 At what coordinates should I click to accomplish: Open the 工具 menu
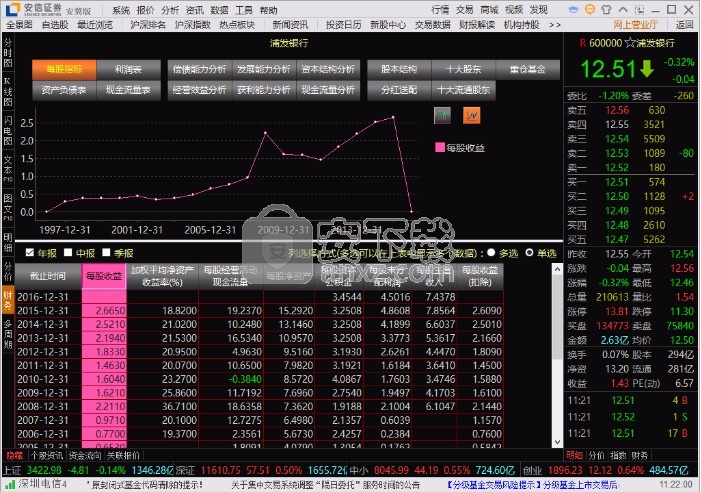pyautogui.click(x=244, y=10)
